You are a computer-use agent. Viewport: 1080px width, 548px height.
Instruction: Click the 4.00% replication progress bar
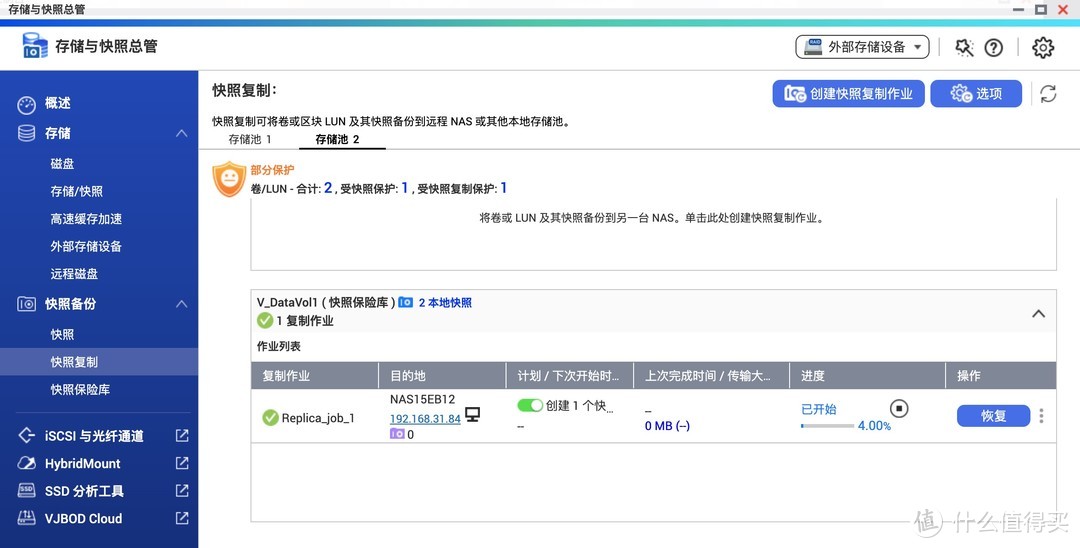point(827,426)
